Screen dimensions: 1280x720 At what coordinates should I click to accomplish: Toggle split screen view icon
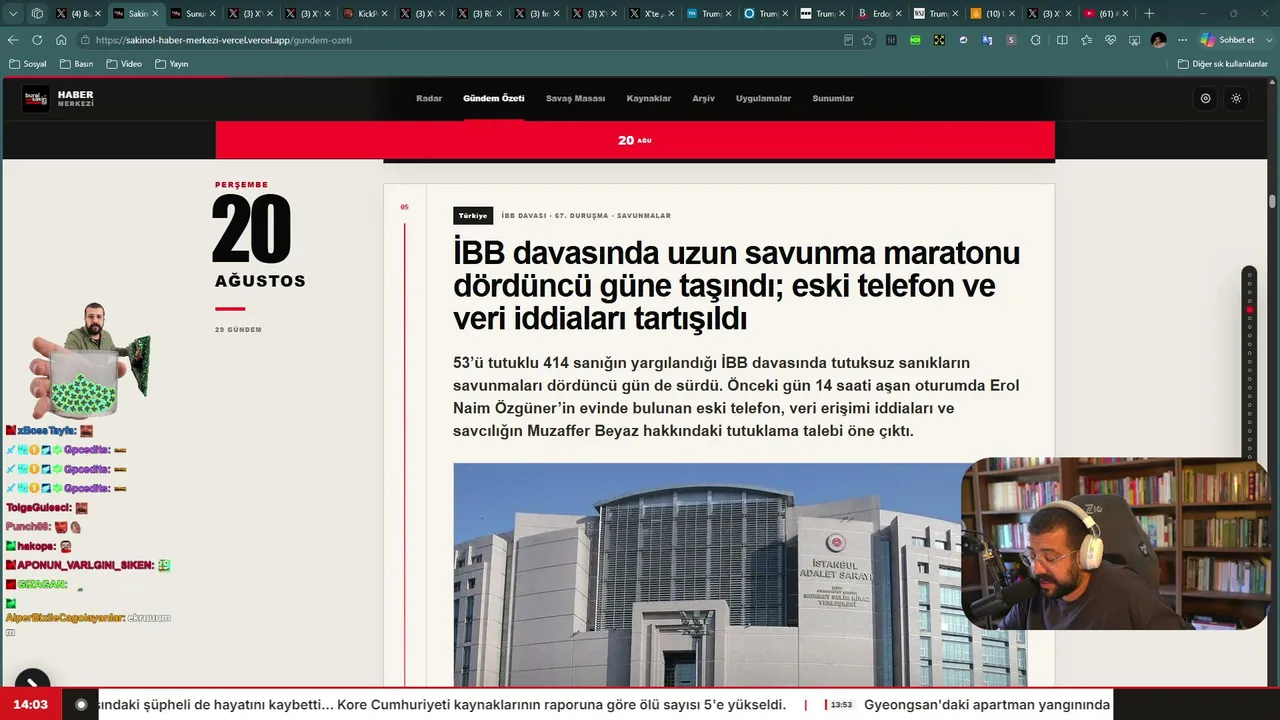pos(1062,40)
